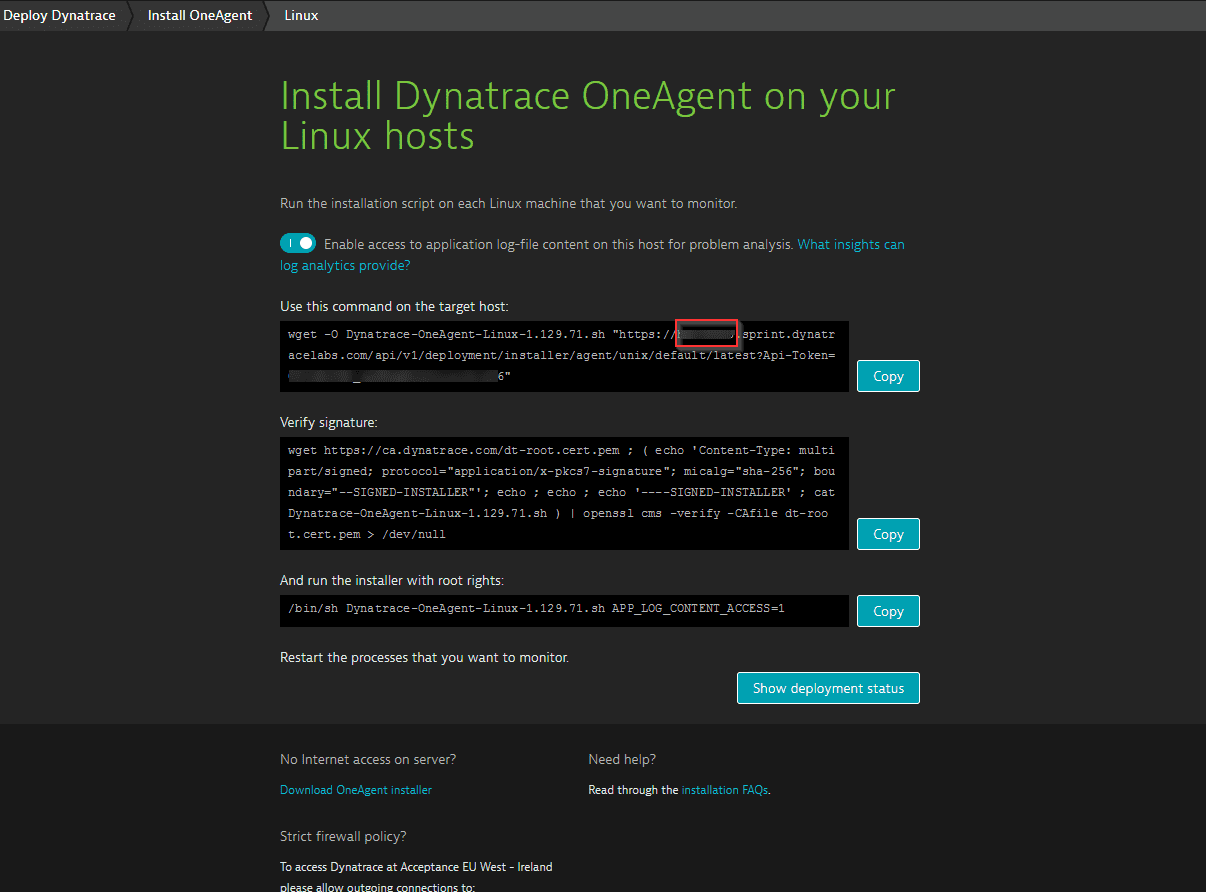Screen dimensions: 1206x892
Task: Select the Linux breadcrumb item
Action: pyautogui.click(x=301, y=15)
